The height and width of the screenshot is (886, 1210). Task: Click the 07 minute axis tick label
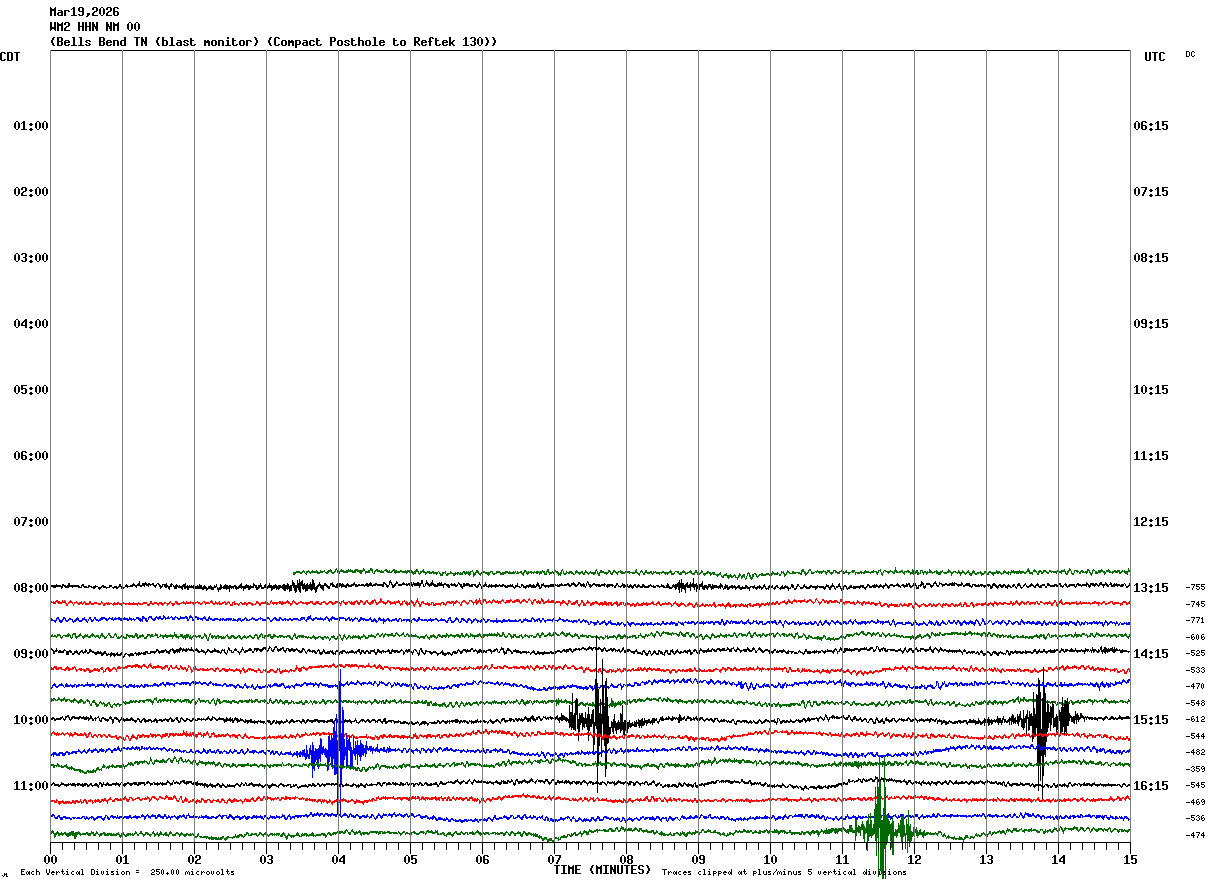(x=555, y=859)
